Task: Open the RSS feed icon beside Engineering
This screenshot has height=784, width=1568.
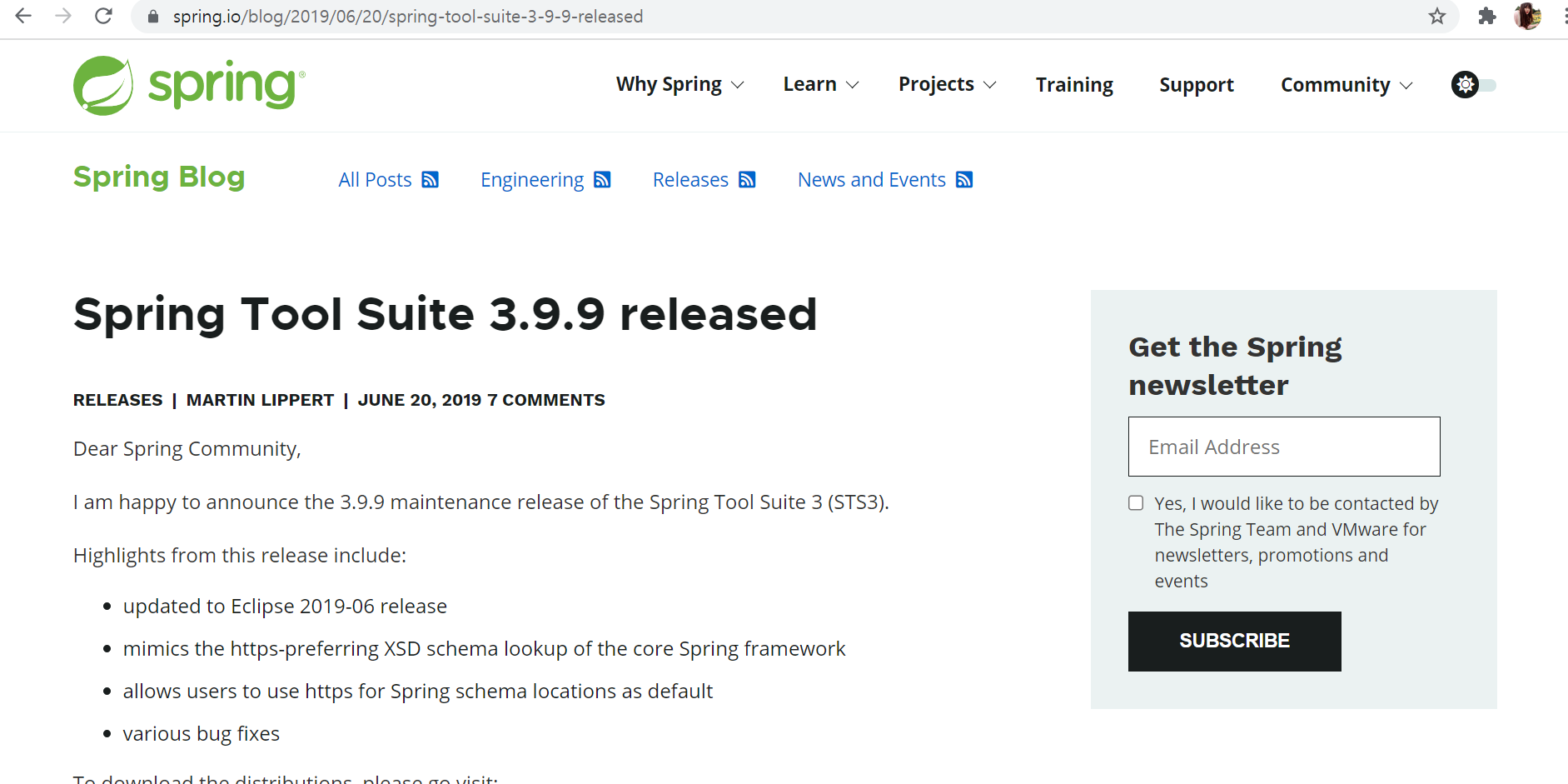Action: click(602, 180)
